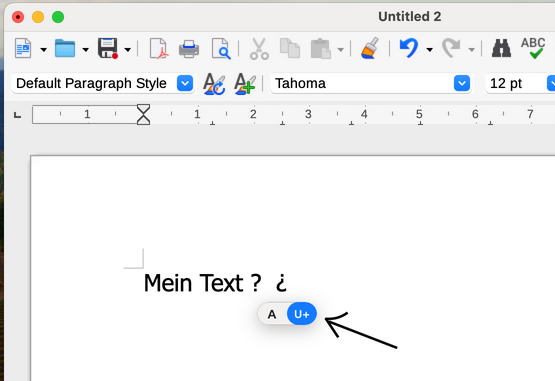This screenshot has width=555, height=381.
Task: Open Find and Replace binoculars
Action: click(501, 48)
